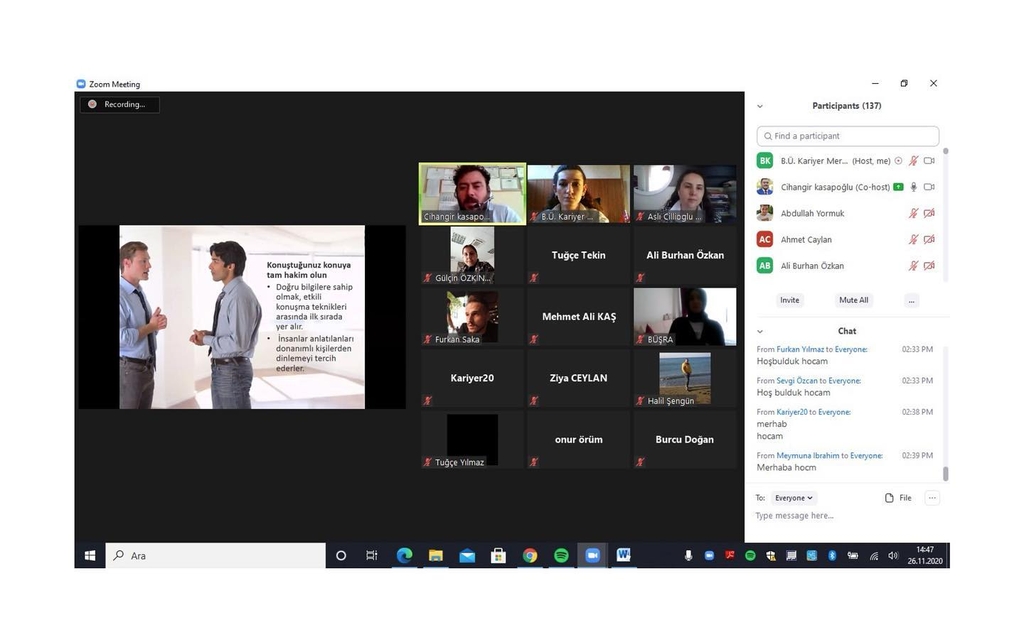Open Word from the taskbar

tap(623, 556)
